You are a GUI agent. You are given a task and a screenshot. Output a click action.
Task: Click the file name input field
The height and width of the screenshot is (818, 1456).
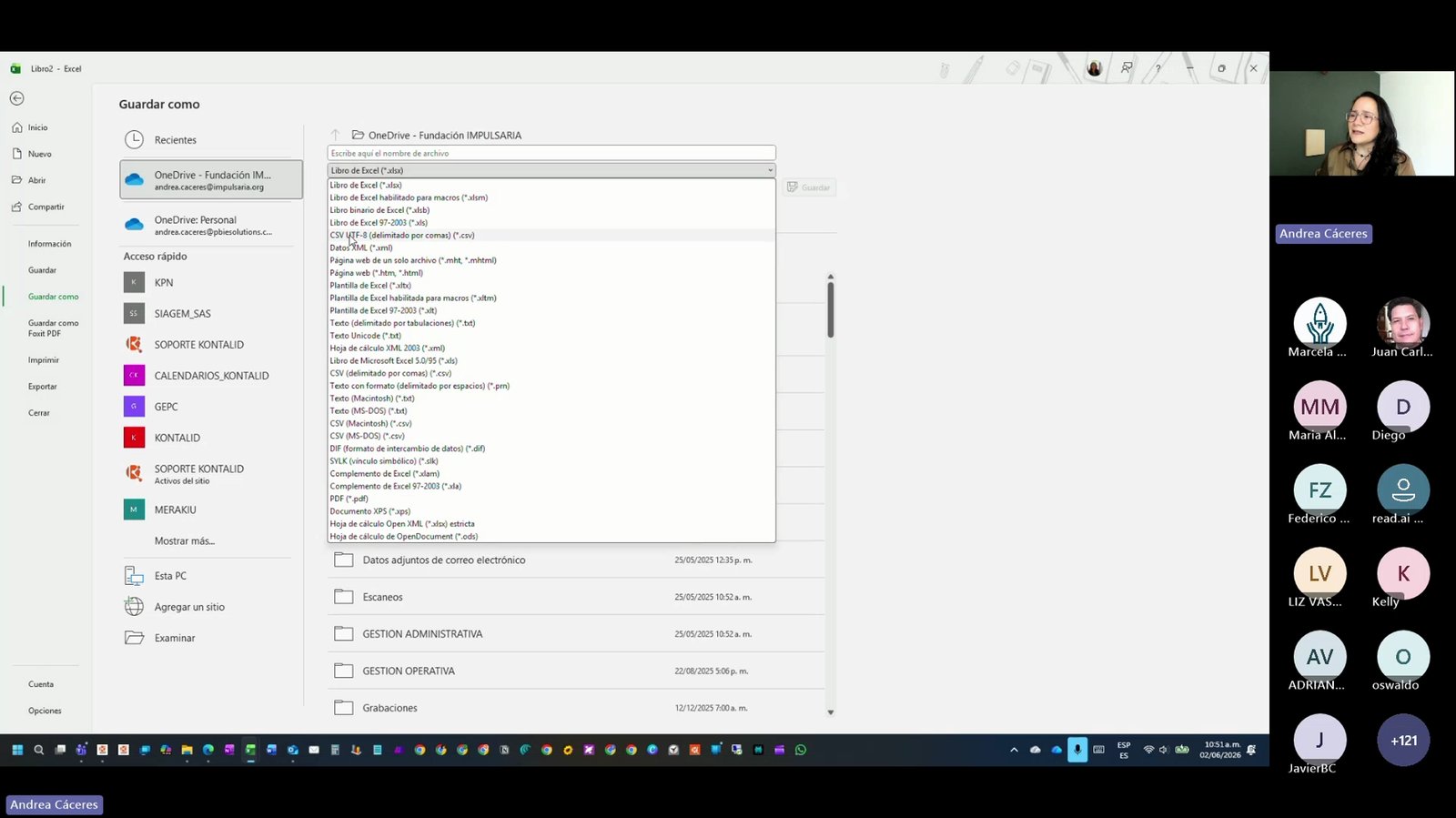[x=551, y=153]
